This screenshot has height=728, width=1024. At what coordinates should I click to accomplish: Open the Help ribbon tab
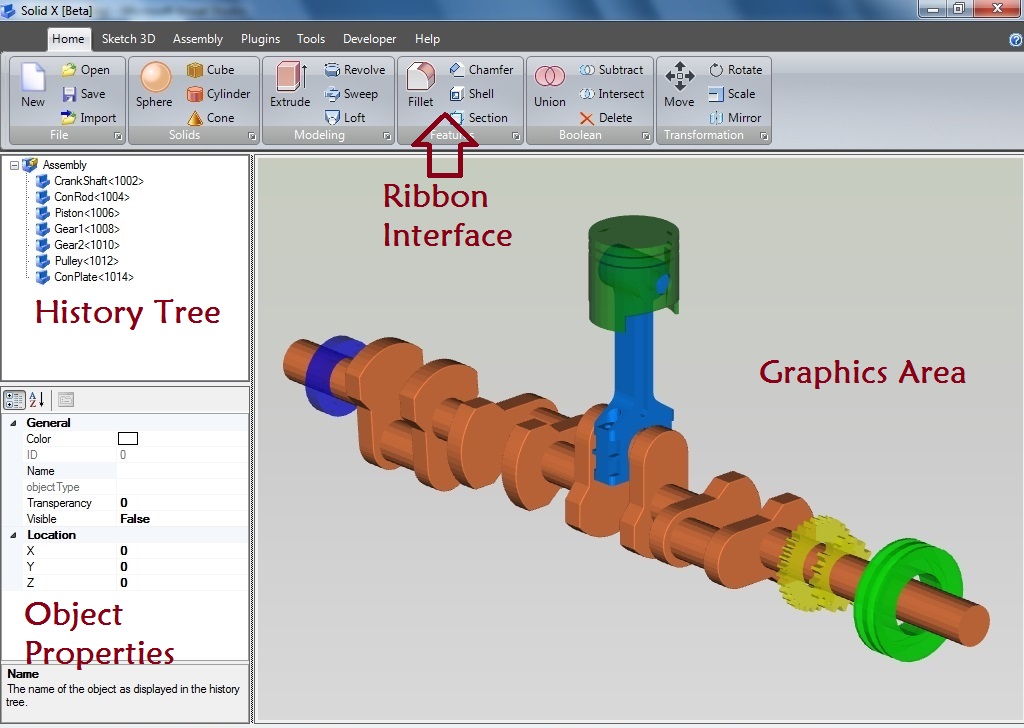(x=427, y=39)
